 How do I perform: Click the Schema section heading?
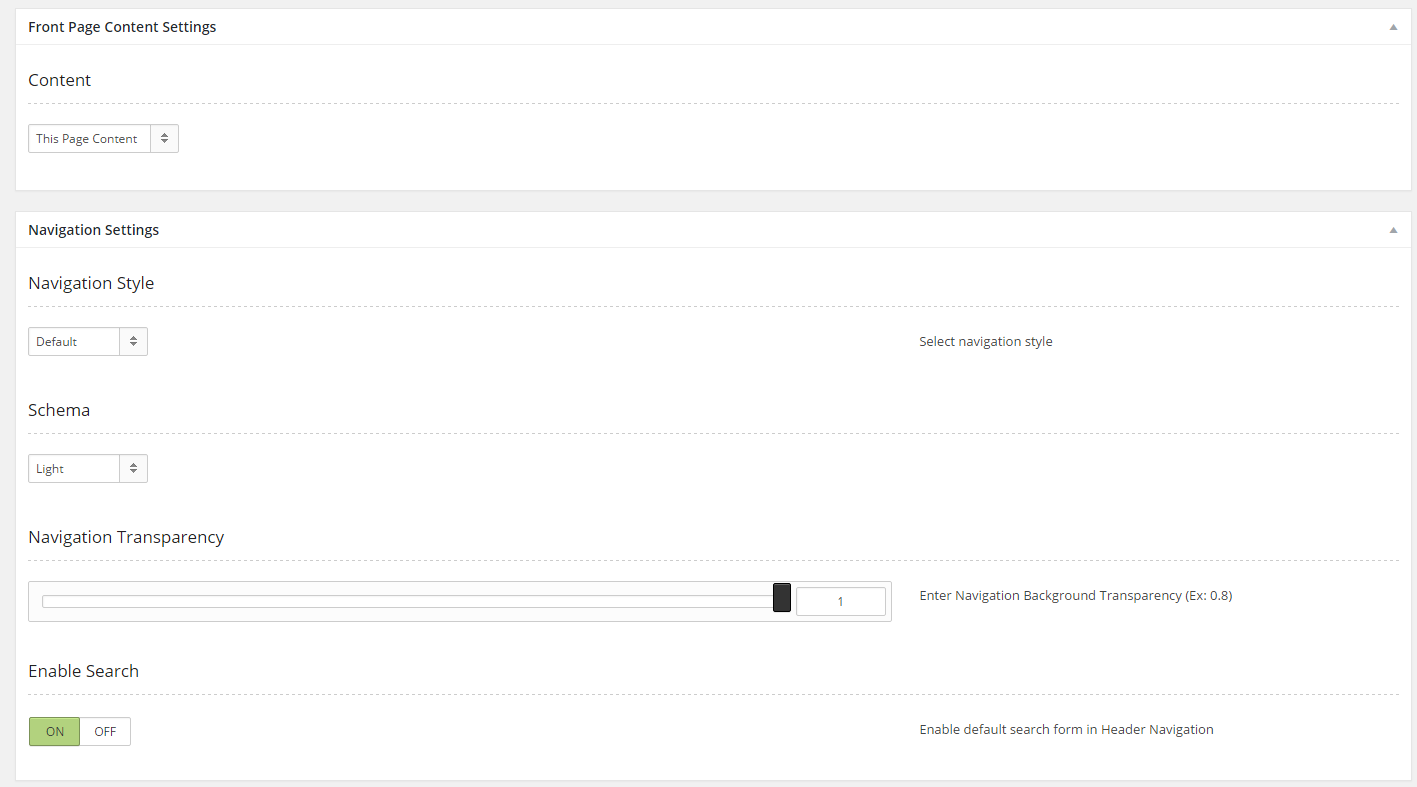coord(59,410)
